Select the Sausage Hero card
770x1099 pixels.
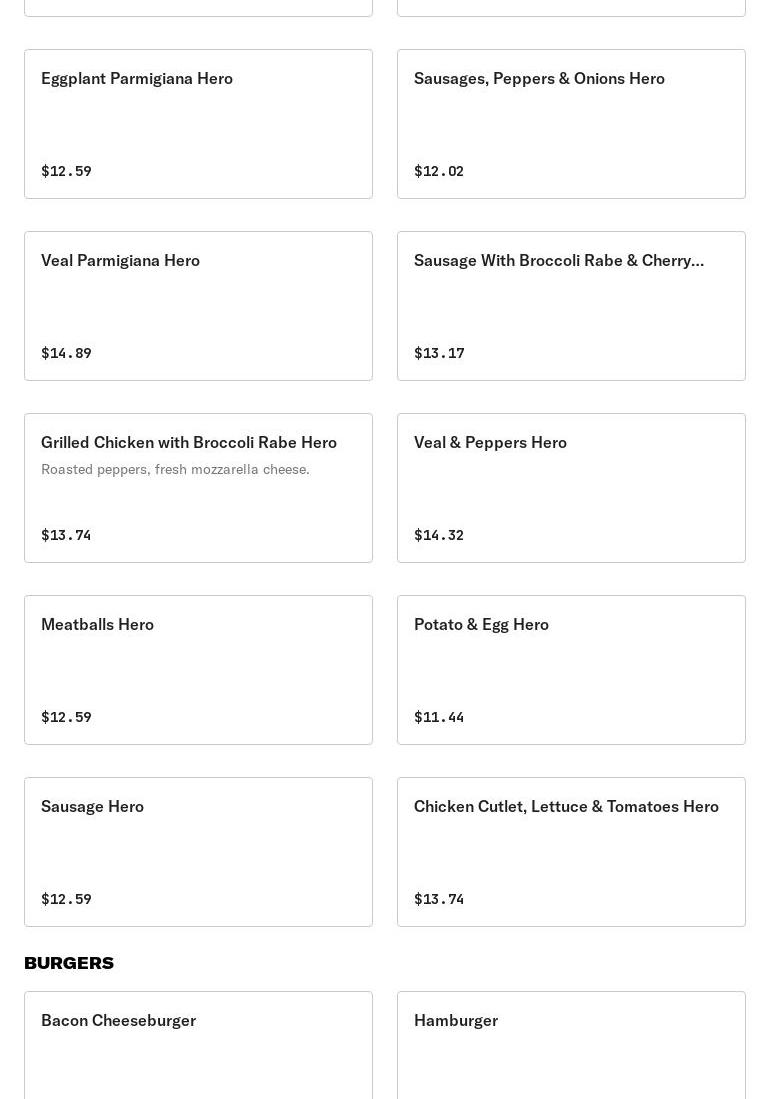click(x=198, y=852)
